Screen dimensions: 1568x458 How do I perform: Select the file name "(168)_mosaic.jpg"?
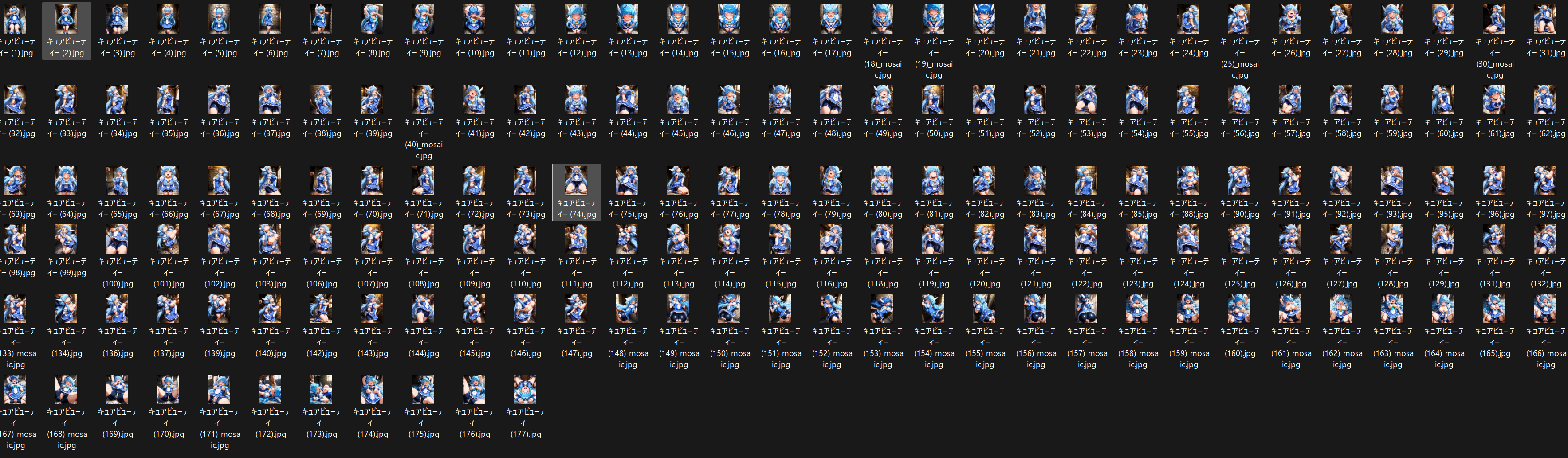click(x=67, y=429)
